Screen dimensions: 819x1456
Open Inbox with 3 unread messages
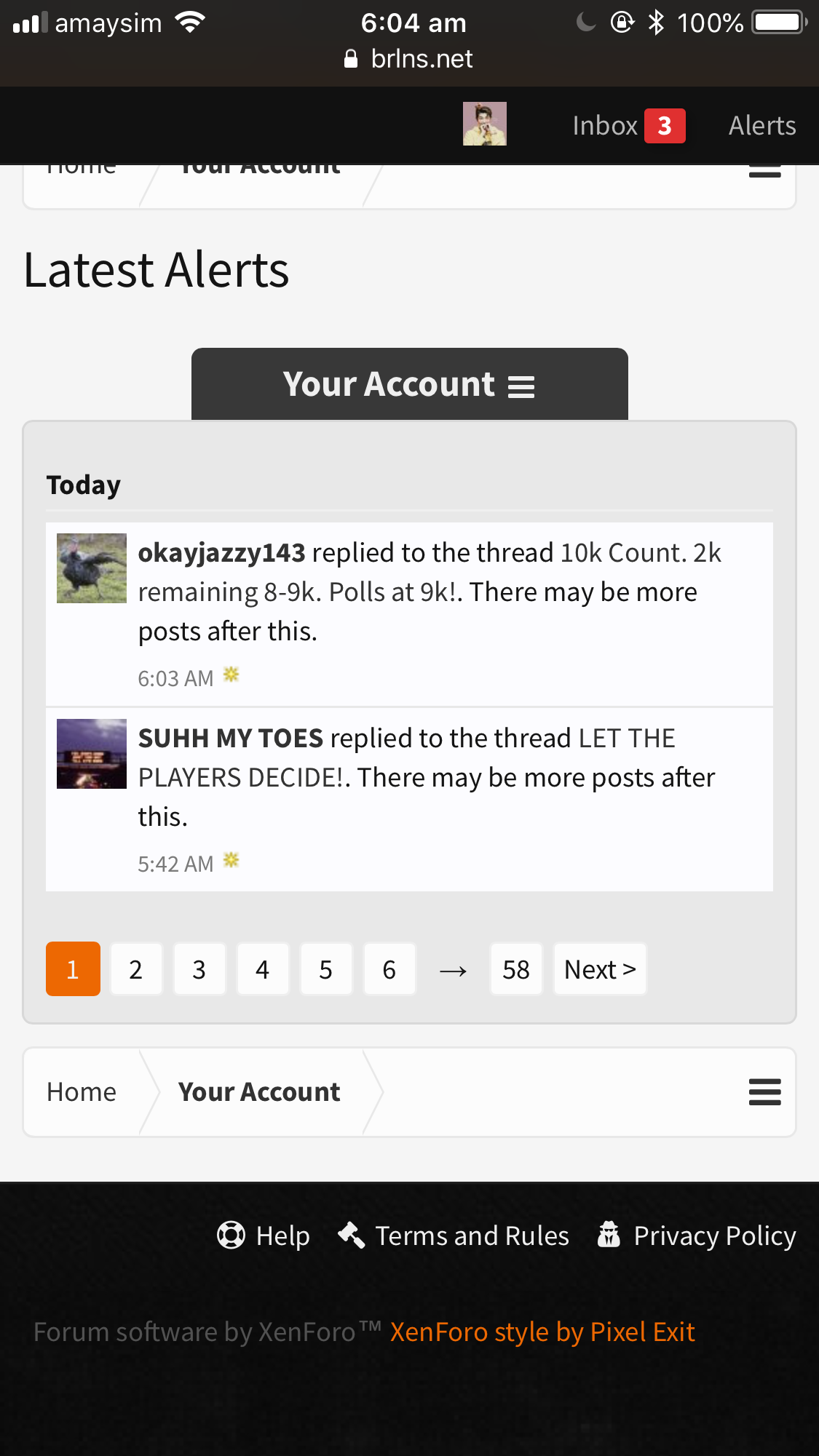(628, 126)
